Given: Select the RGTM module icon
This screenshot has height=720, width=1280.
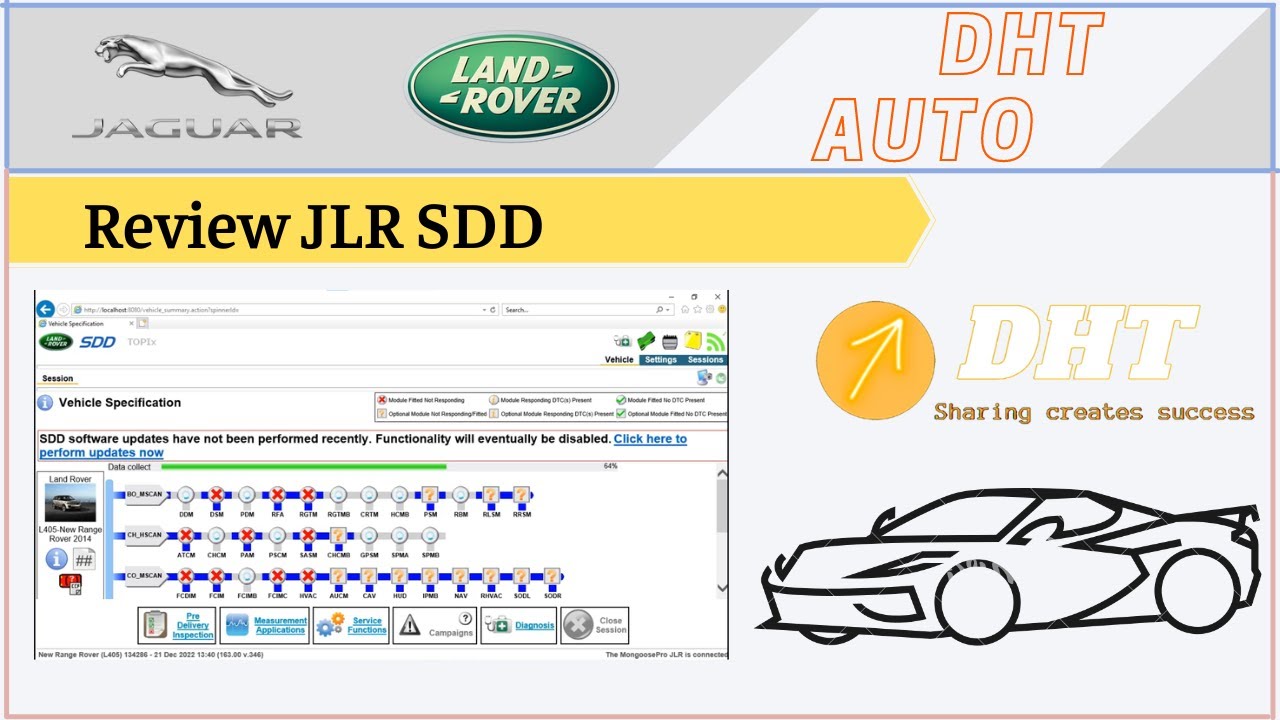Looking at the screenshot, I should (308, 494).
